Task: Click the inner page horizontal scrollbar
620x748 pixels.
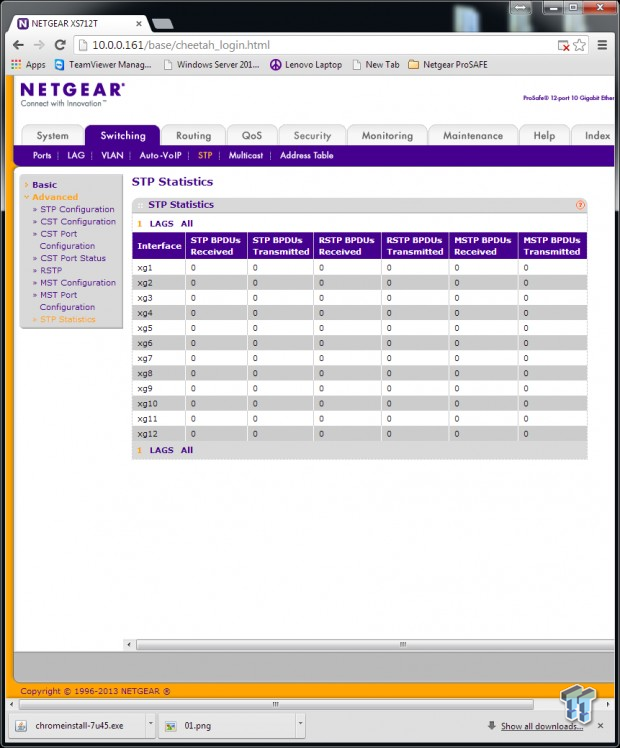Action: [x=375, y=645]
